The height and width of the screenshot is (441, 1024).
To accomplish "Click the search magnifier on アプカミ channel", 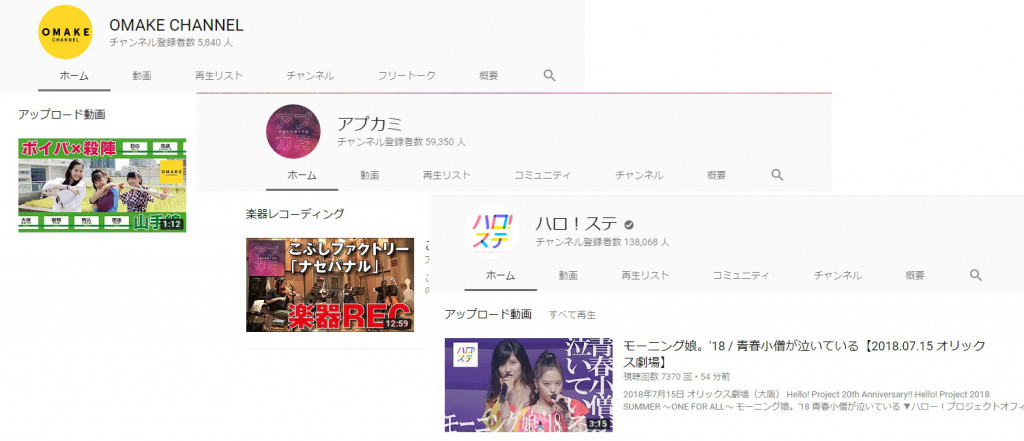I will coord(777,175).
